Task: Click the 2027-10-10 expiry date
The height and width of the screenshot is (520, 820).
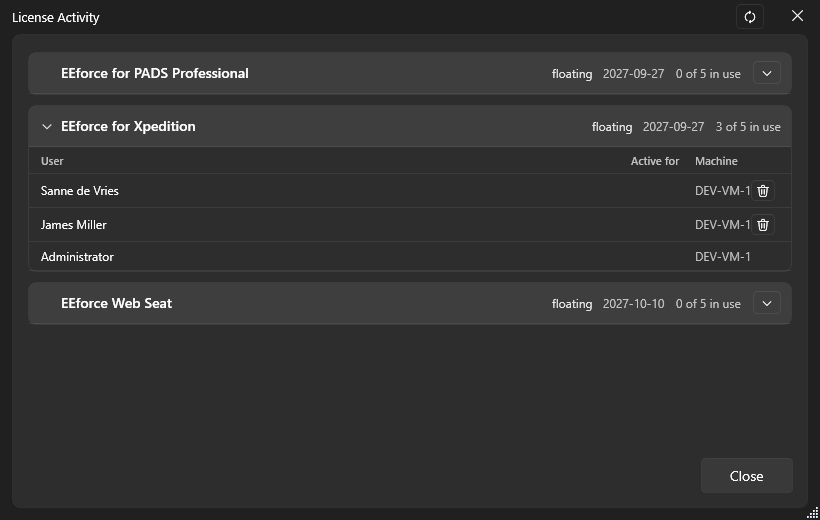Action: (x=633, y=304)
